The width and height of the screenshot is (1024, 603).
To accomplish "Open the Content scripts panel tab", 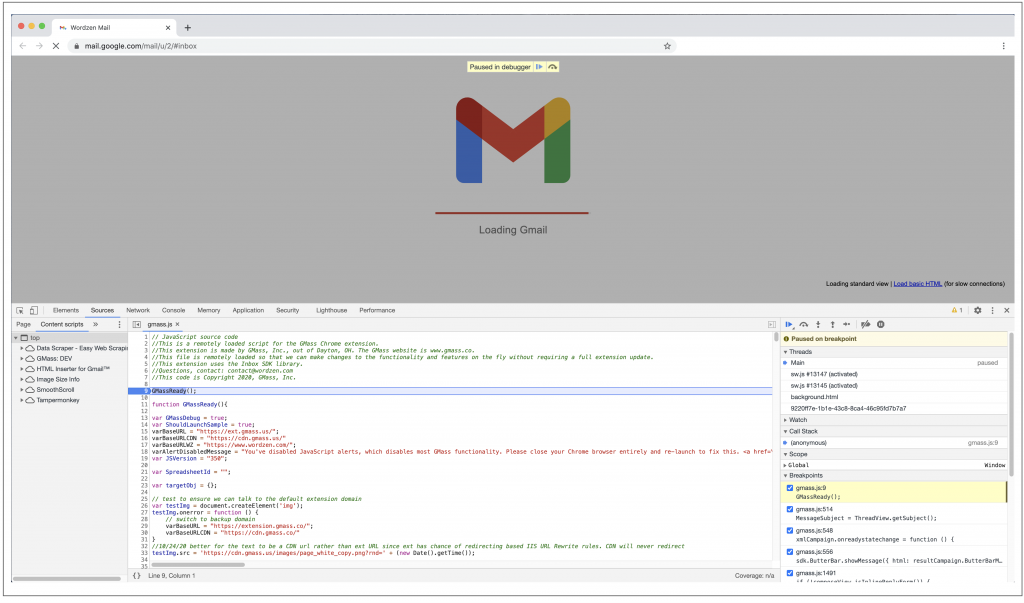I will pos(62,324).
